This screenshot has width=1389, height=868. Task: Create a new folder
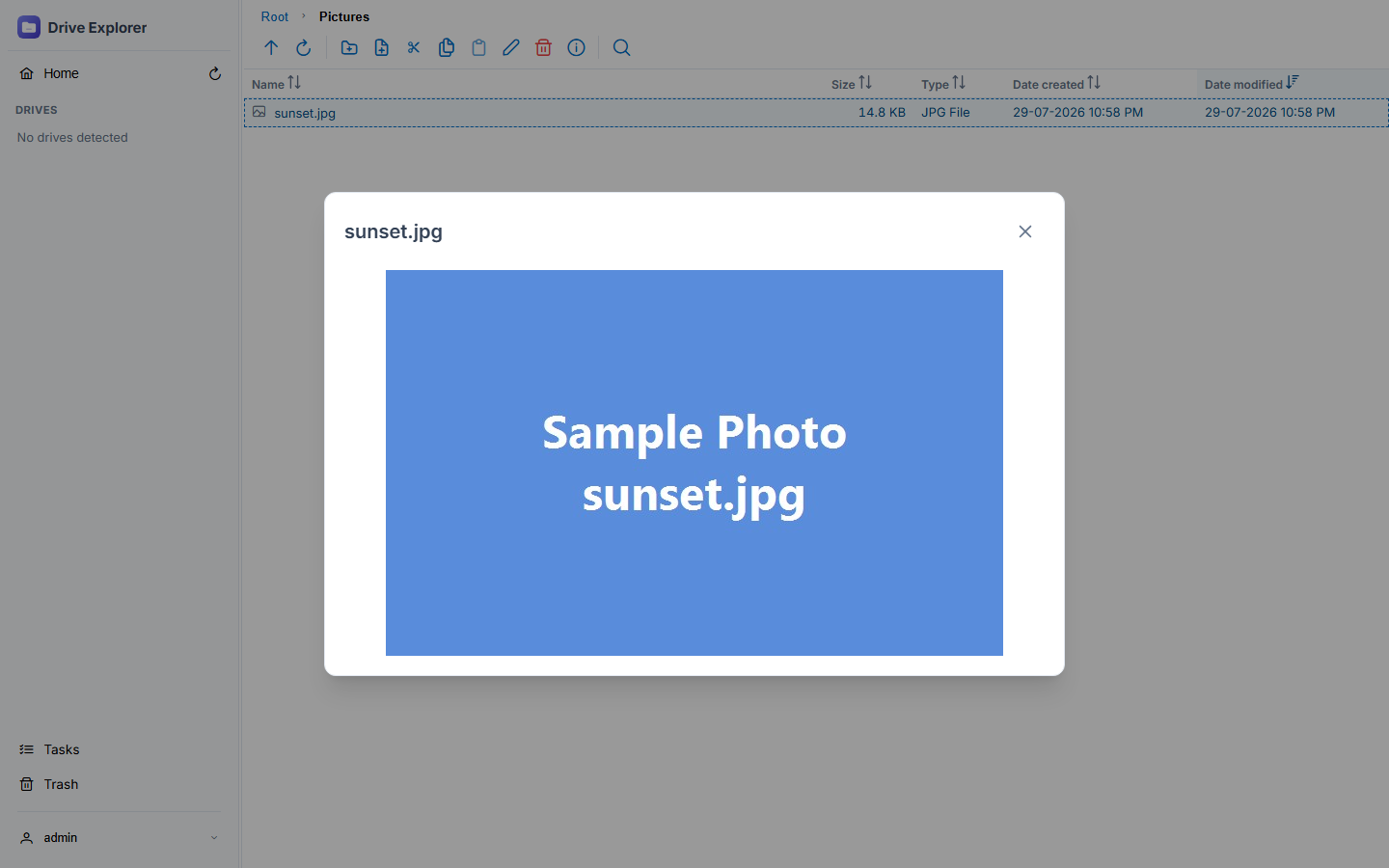pyautogui.click(x=349, y=47)
